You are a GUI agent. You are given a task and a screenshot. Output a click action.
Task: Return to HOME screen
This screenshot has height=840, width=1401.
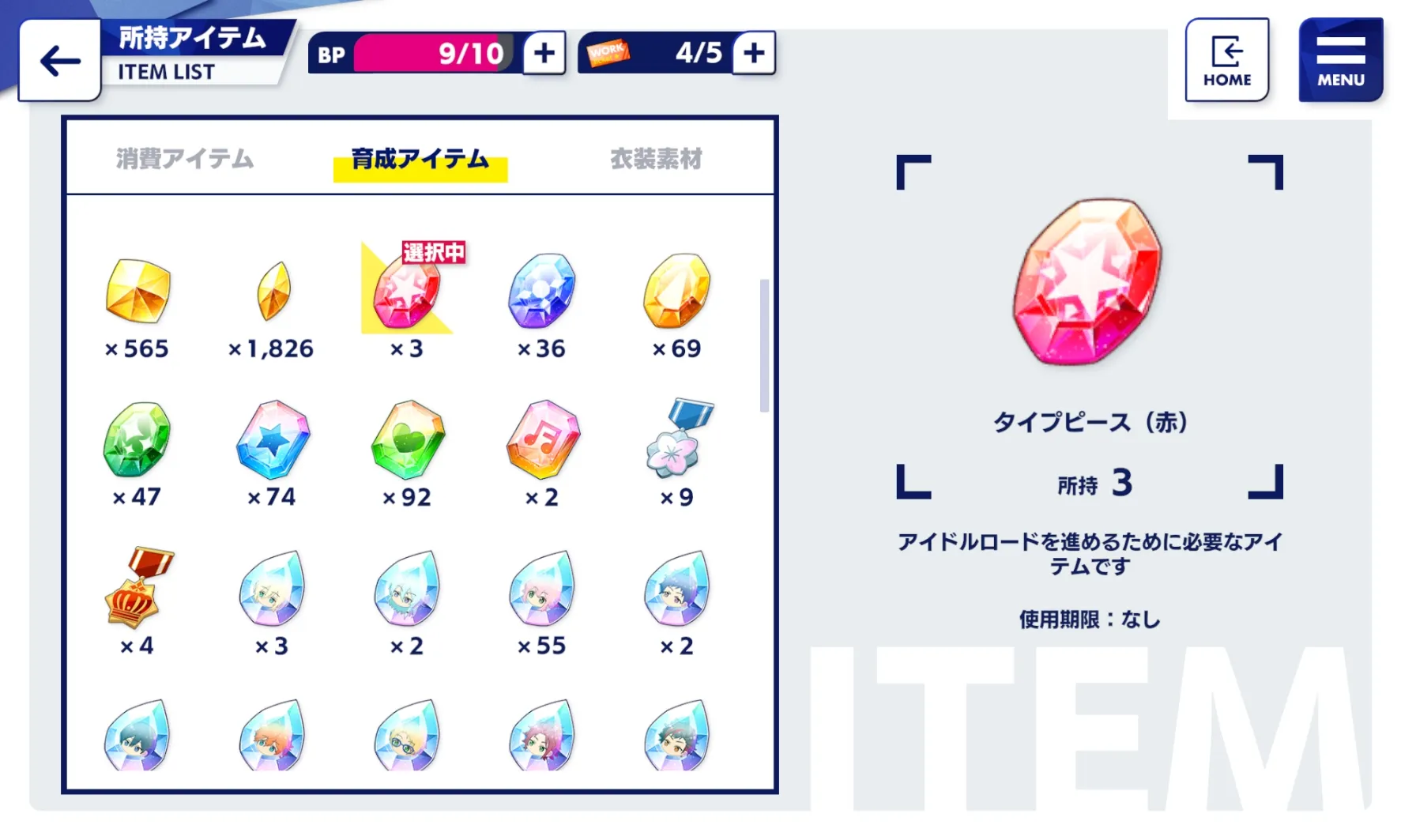1226,60
